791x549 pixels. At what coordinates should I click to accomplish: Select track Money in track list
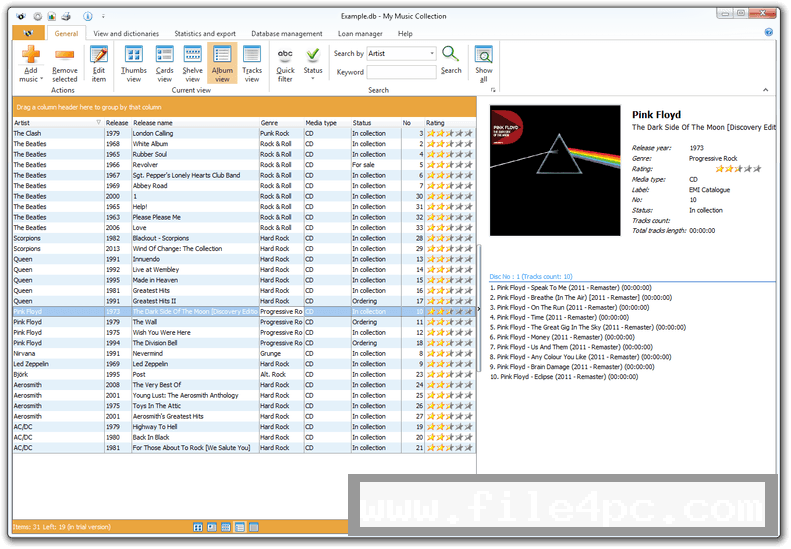click(x=562, y=337)
